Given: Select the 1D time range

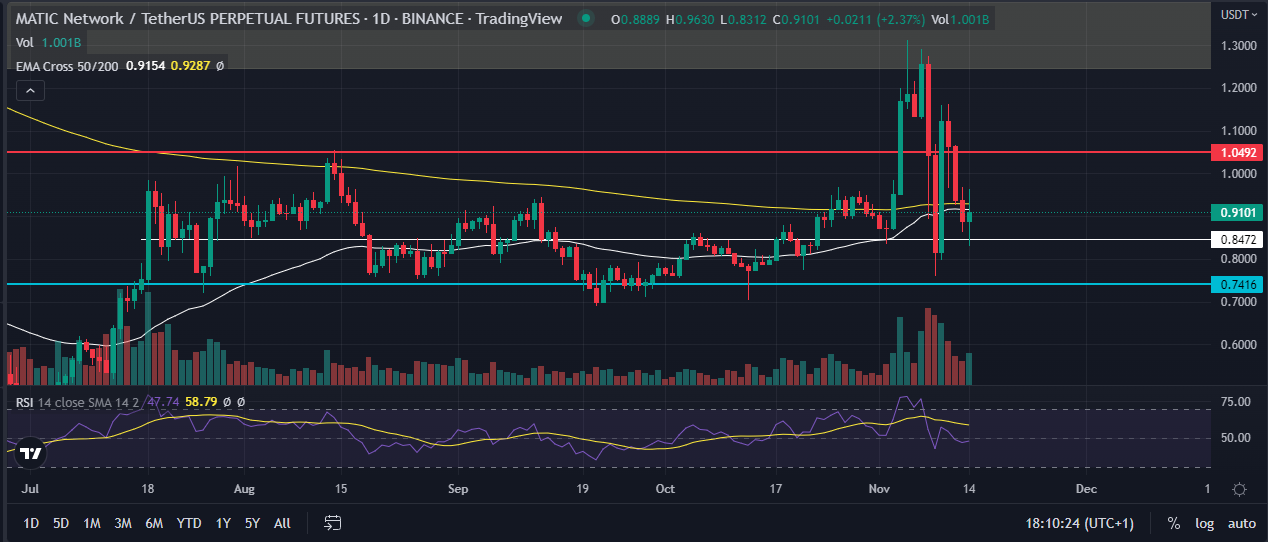Looking at the screenshot, I should point(31,523).
